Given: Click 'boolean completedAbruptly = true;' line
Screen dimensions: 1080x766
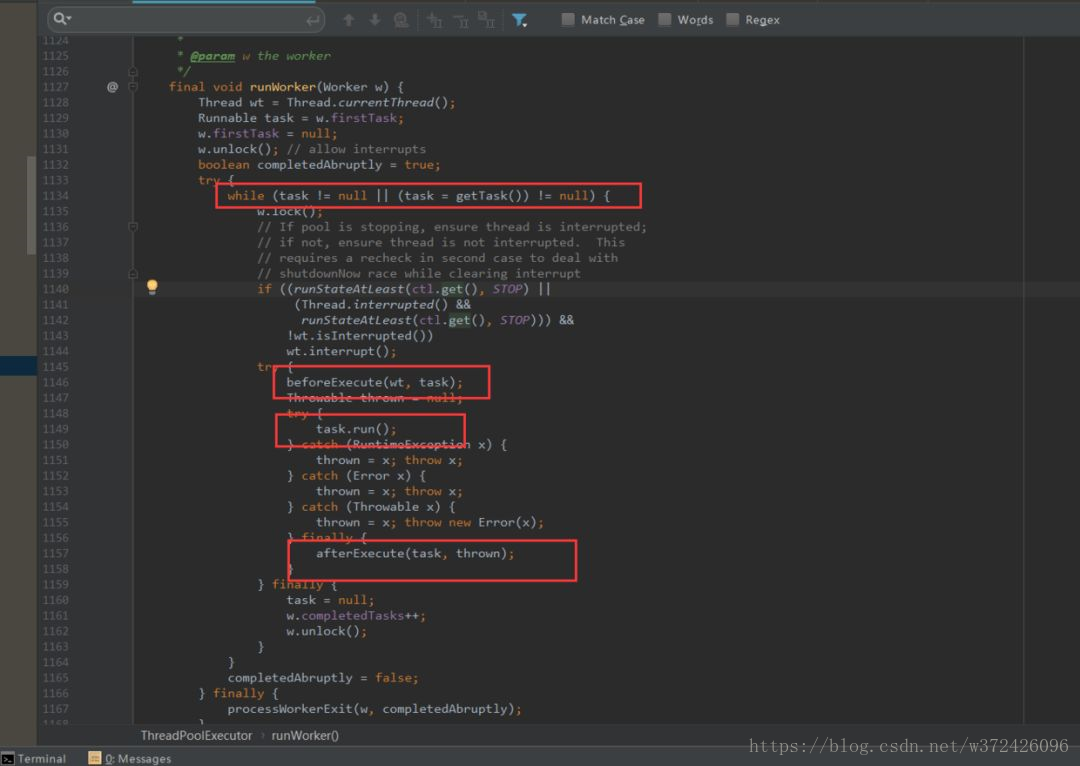Looking at the screenshot, I should pos(319,165).
